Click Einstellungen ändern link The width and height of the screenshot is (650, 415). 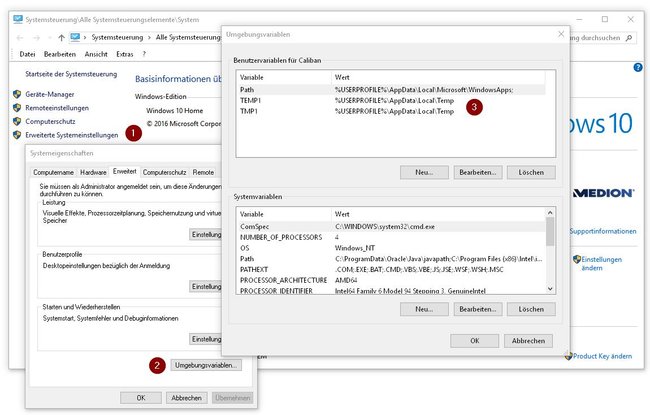[601, 263]
